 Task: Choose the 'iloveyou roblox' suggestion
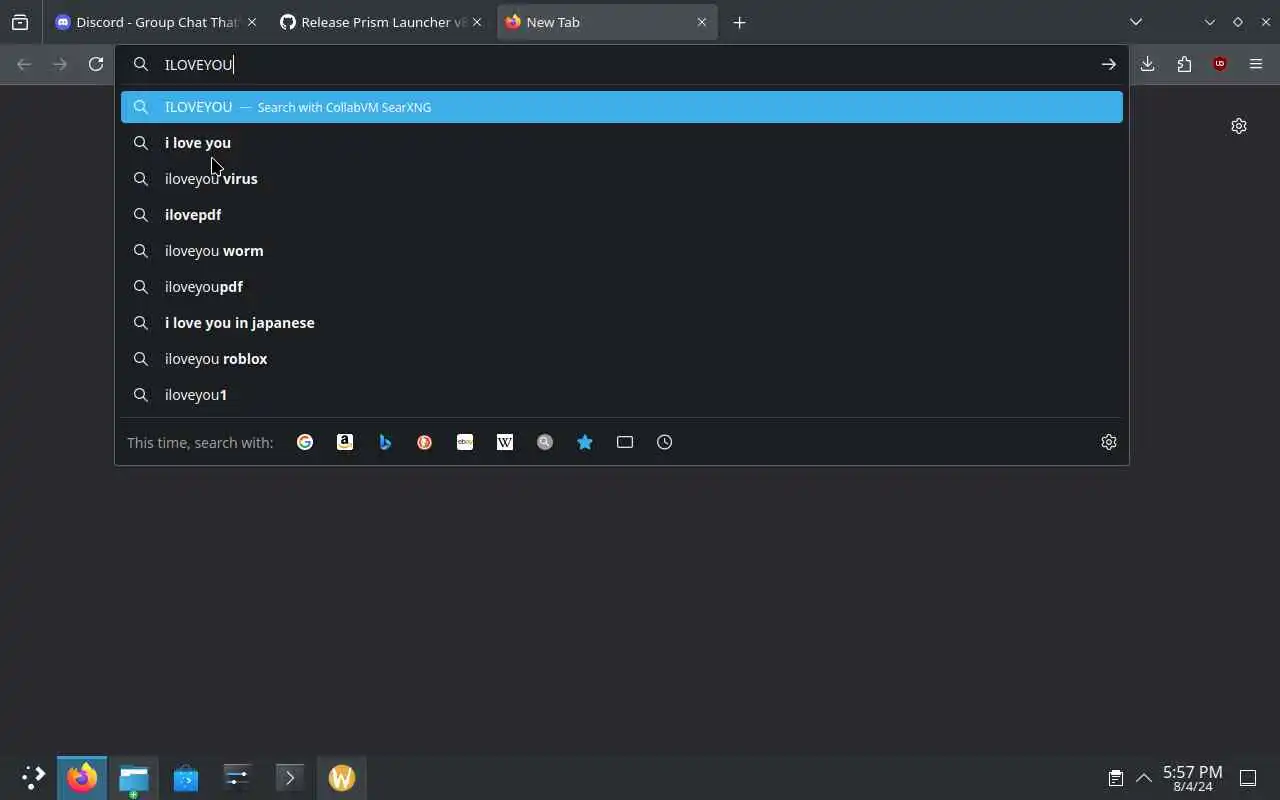622,359
